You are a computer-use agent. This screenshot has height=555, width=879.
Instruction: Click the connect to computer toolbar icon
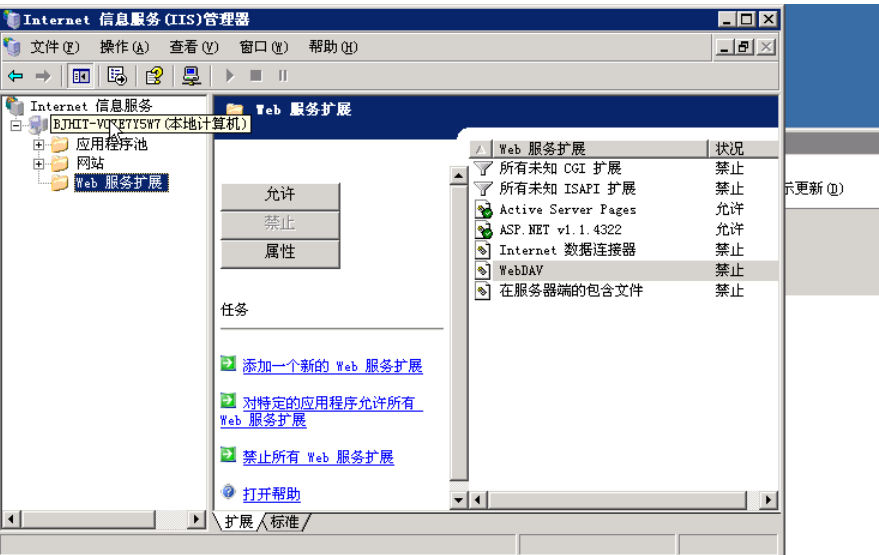191,76
